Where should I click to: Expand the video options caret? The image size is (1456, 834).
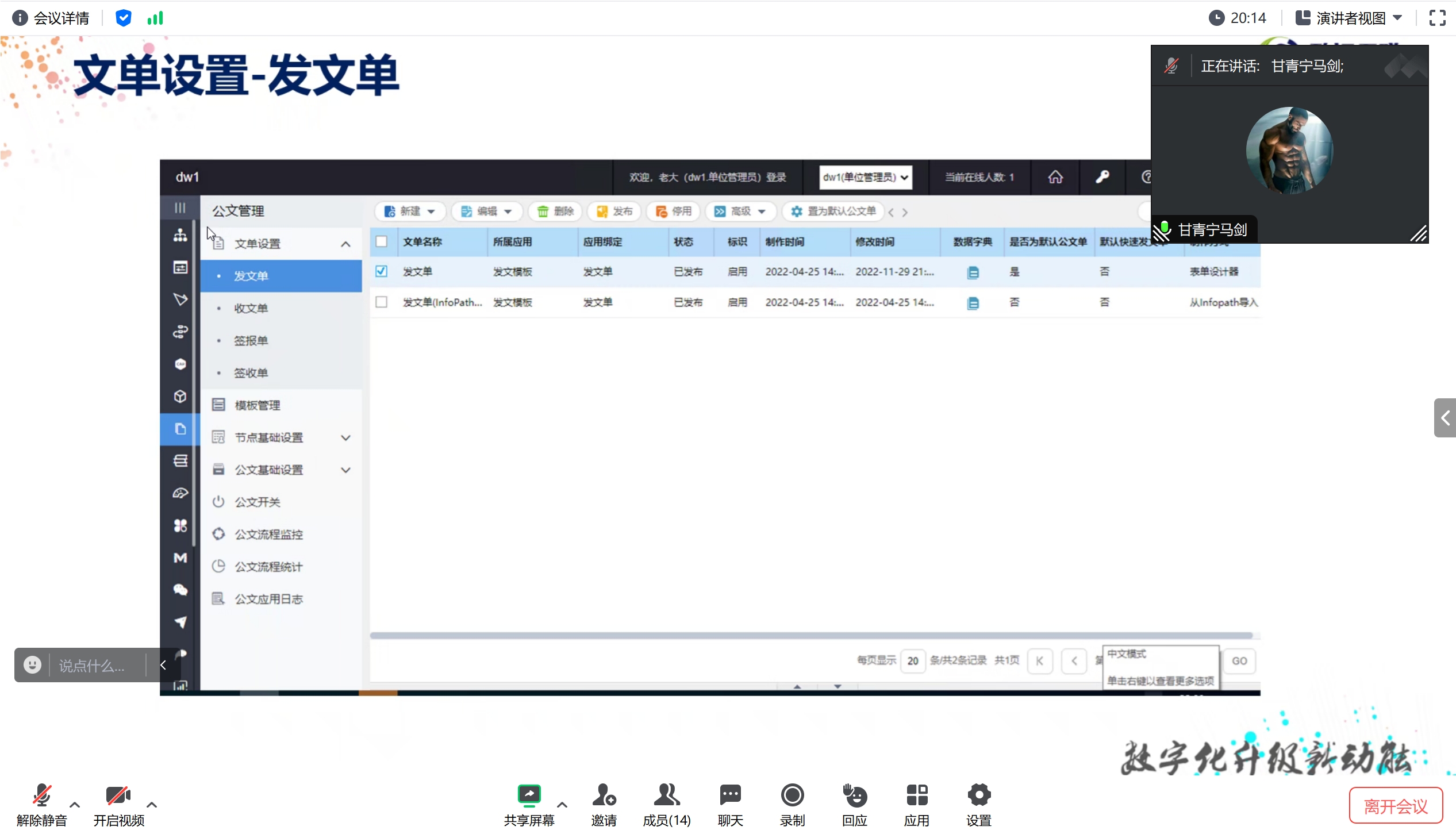coord(152,805)
